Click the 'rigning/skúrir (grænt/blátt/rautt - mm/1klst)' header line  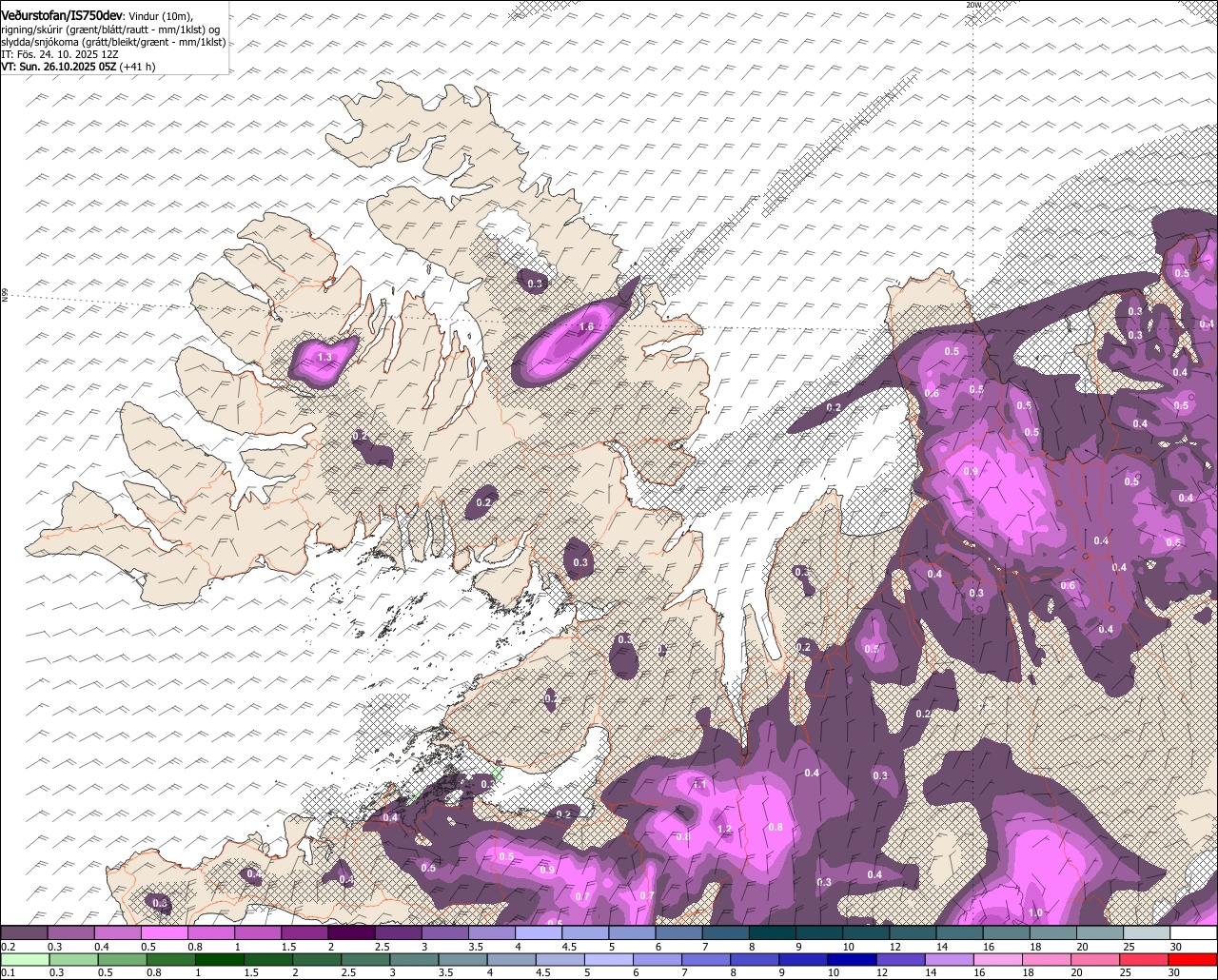coord(104,29)
